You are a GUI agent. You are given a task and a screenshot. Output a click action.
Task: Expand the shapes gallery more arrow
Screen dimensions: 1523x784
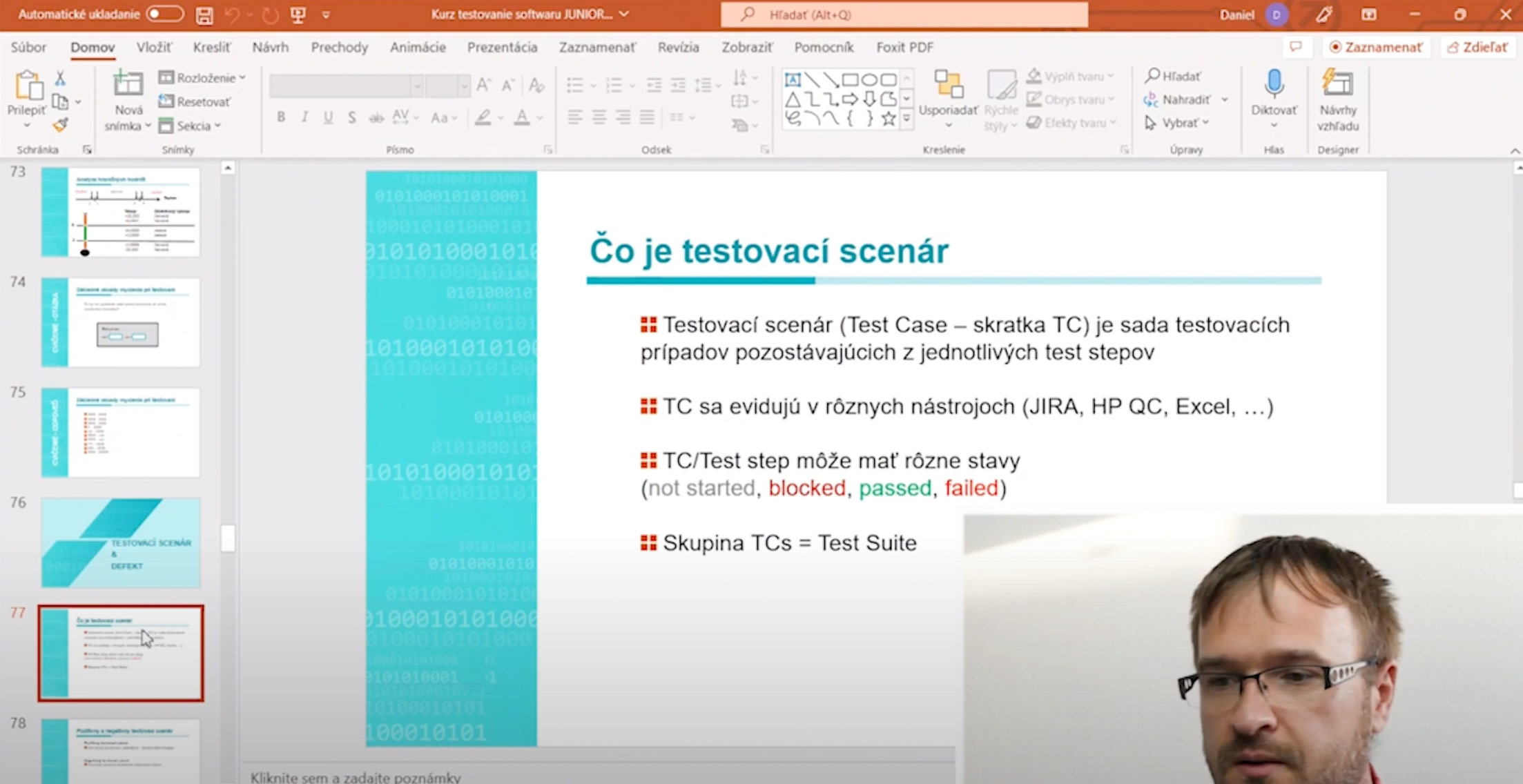[906, 120]
